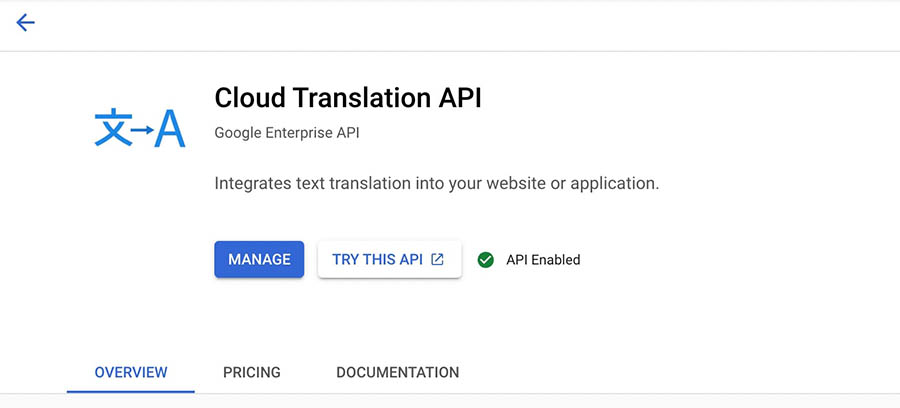Click the API Enabled status label

click(543, 260)
